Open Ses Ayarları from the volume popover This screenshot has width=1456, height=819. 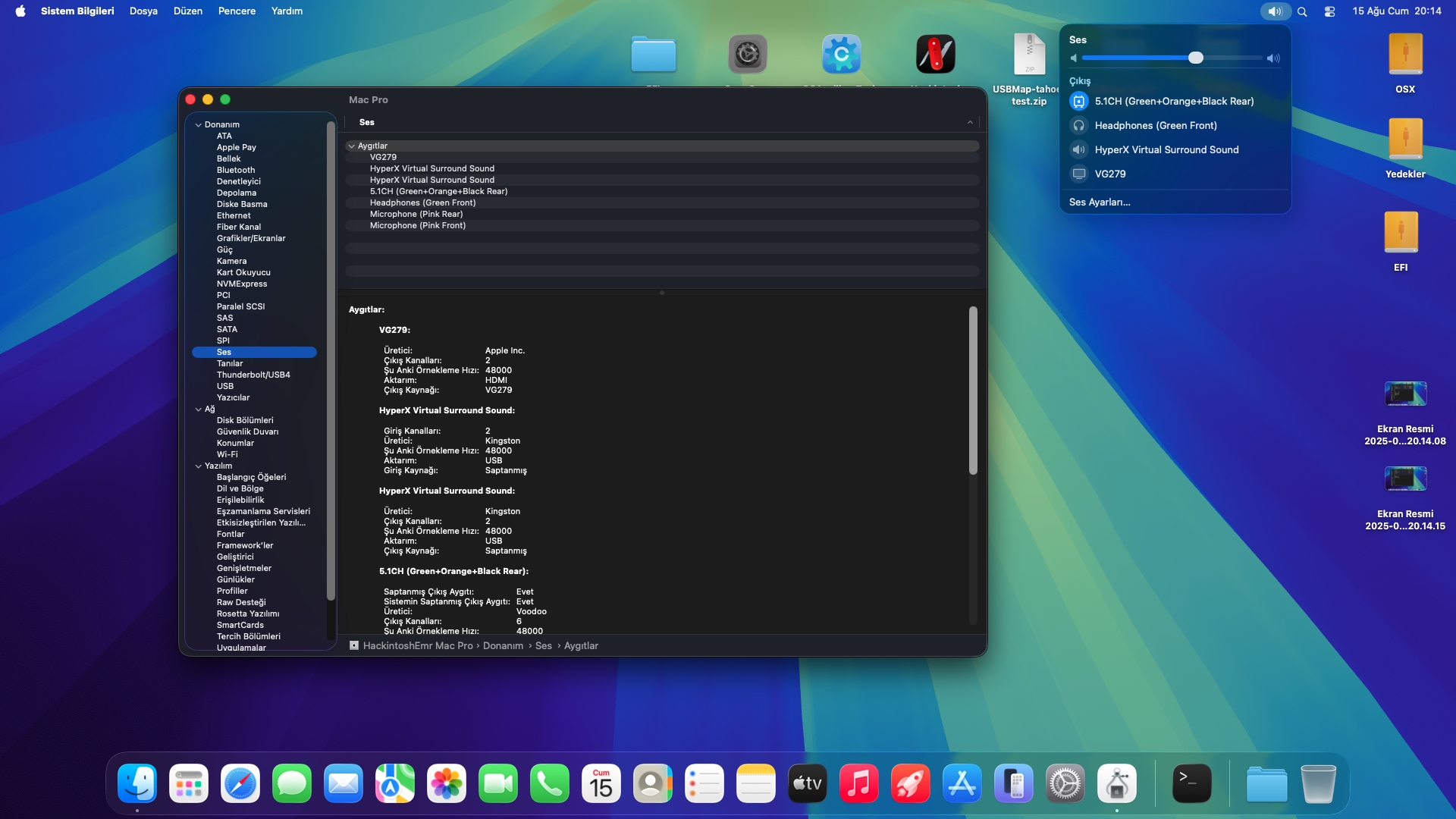(x=1099, y=202)
